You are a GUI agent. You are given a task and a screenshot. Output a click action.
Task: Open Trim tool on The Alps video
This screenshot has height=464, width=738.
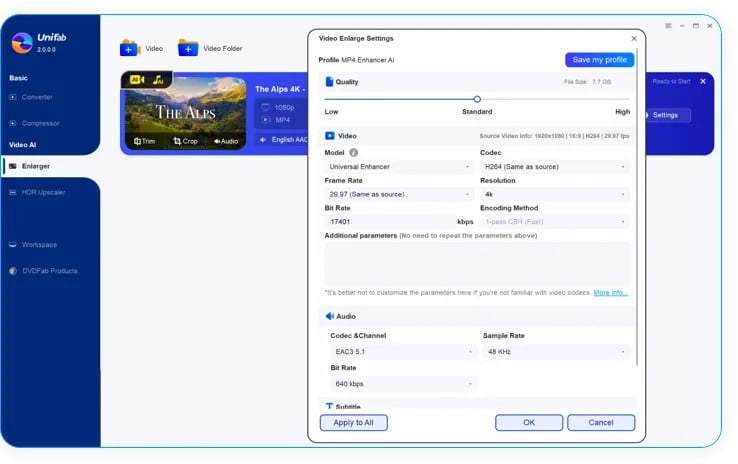click(144, 141)
